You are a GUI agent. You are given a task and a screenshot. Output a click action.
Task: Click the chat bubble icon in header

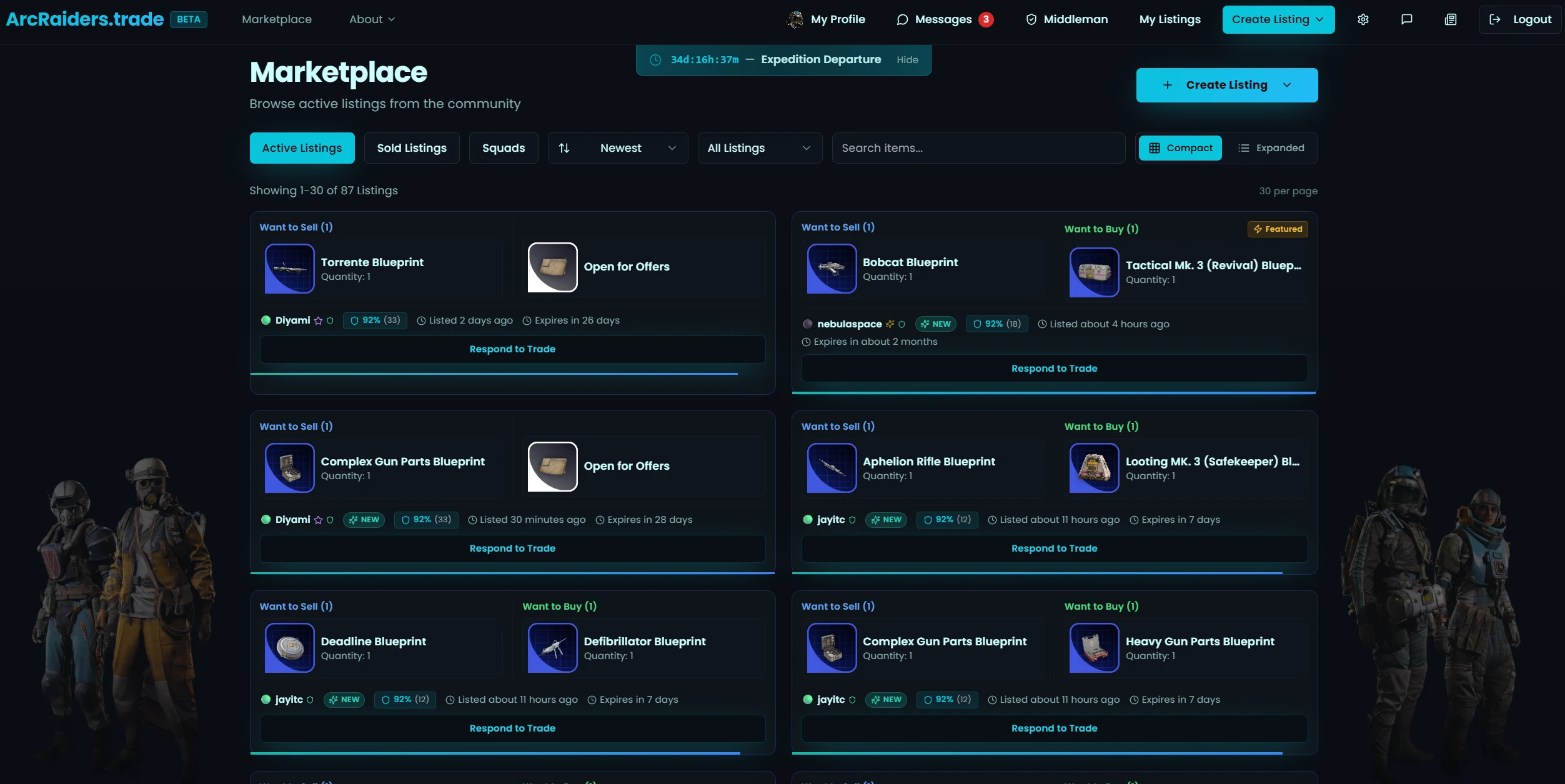(x=1406, y=19)
